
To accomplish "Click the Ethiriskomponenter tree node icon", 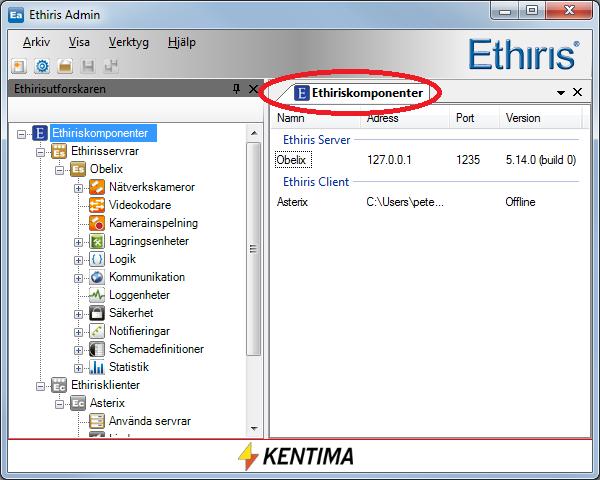I will pyautogui.click(x=40, y=133).
